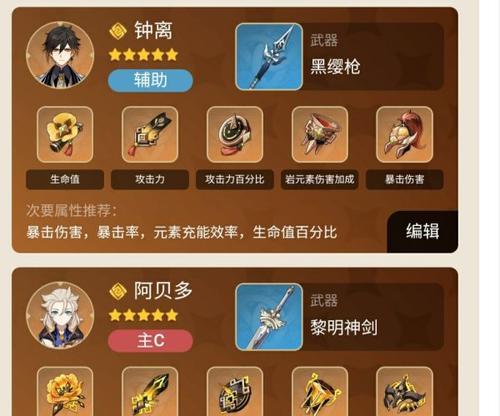This screenshot has width=500, height=416.
Task: Select Zhongli's yellow flower artifact icon
Action: pyautogui.click(x=65, y=135)
